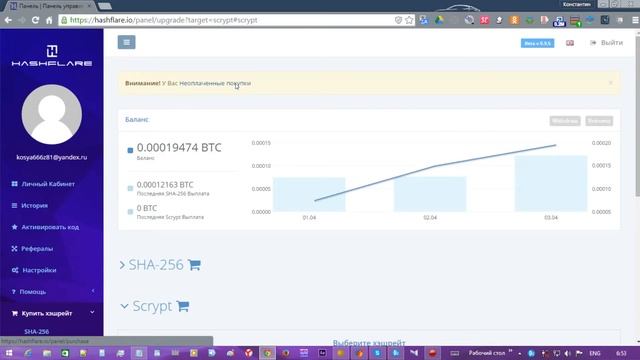Open Рефералы in the sidebar

click(x=37, y=249)
